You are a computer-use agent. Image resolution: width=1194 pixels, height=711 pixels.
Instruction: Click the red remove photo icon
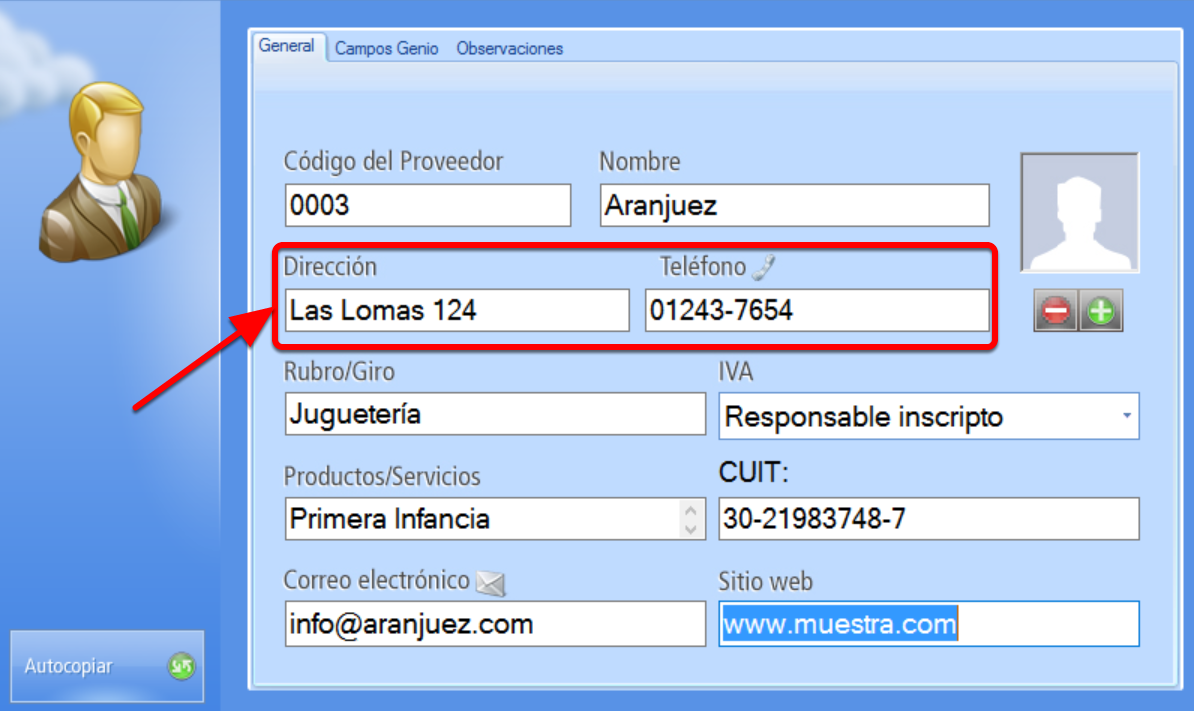(x=1055, y=311)
